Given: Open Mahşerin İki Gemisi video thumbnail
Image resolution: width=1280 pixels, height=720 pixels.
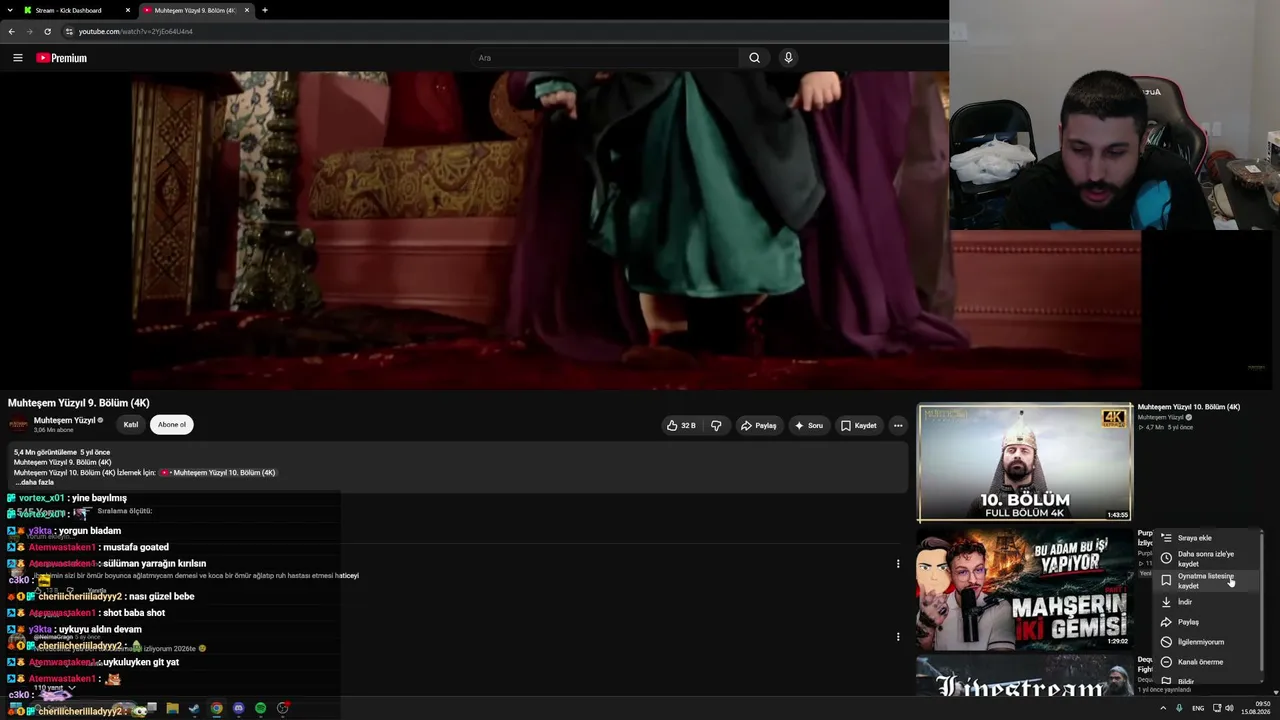Looking at the screenshot, I should coord(1025,588).
